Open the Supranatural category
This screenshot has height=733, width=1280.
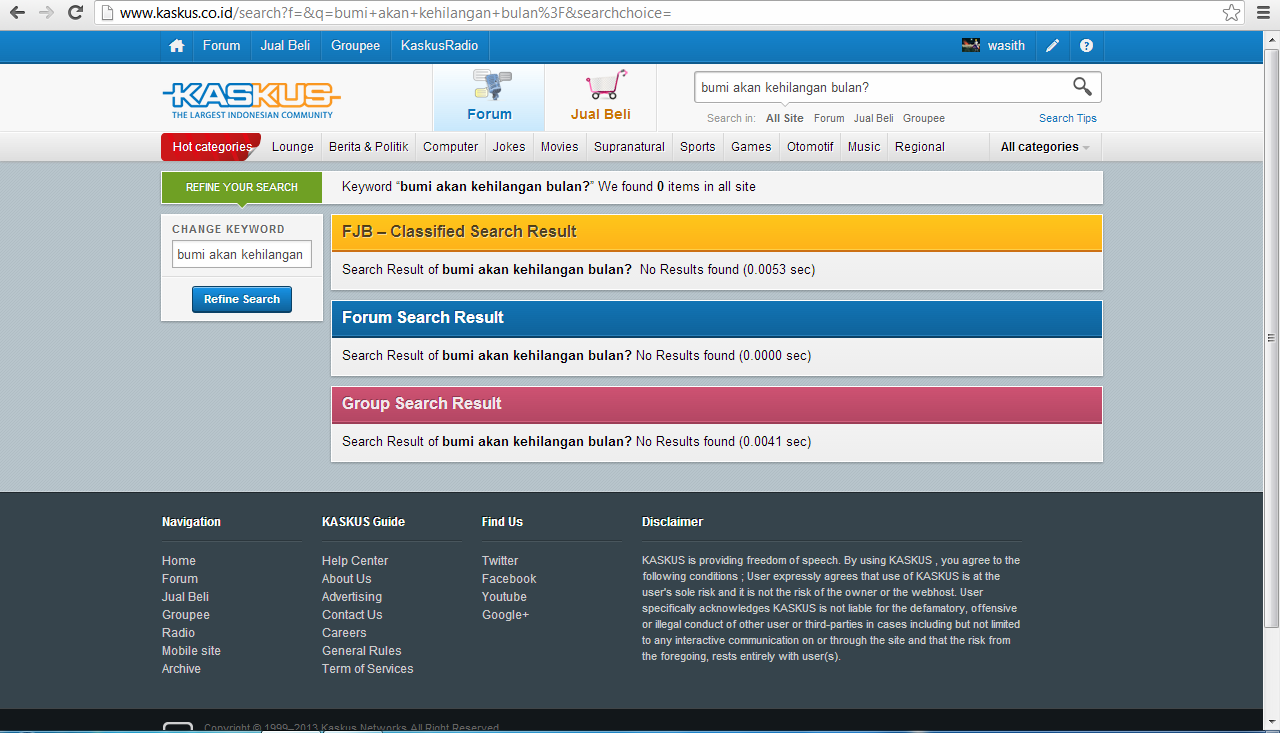tap(629, 147)
